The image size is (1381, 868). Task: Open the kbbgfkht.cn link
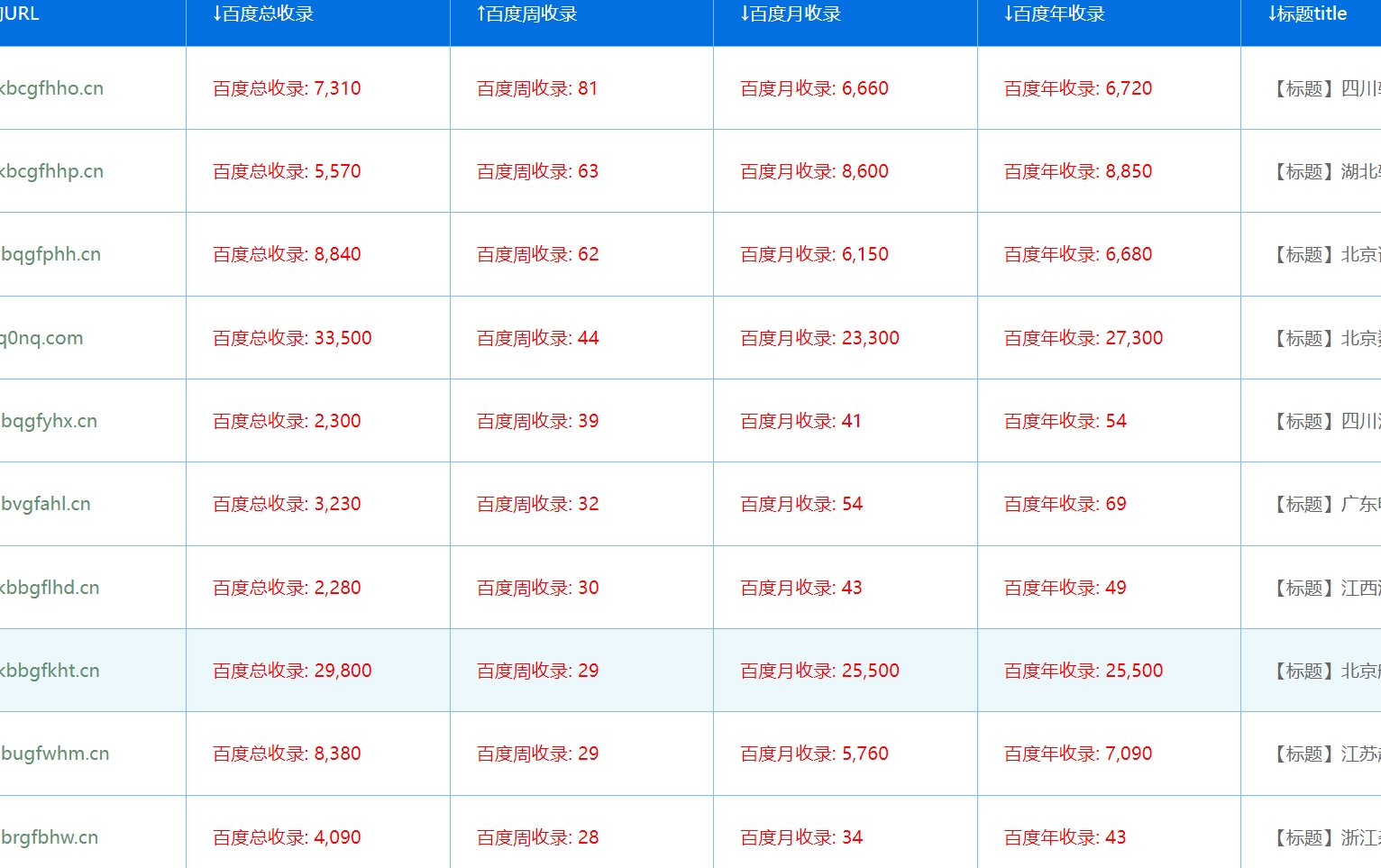[x=50, y=671]
